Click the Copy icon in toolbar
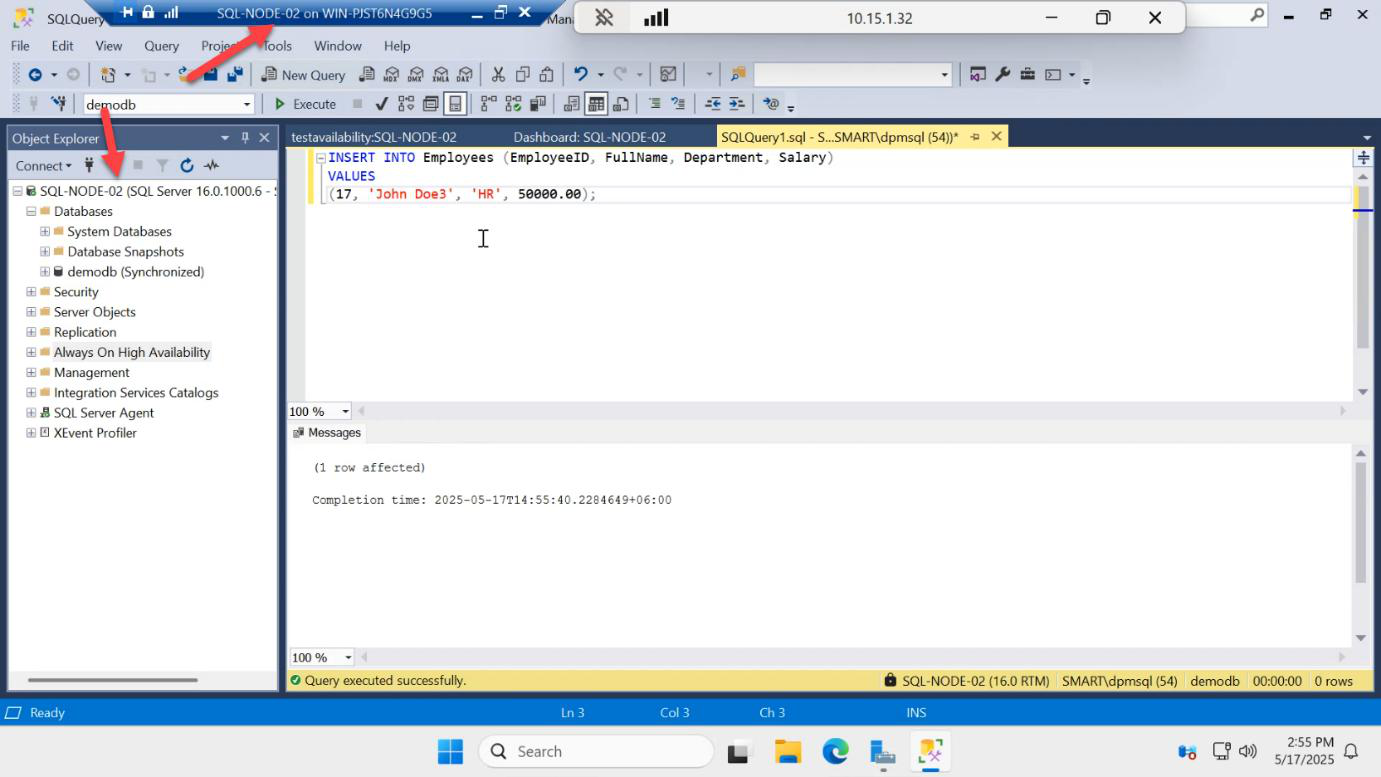 (x=522, y=75)
